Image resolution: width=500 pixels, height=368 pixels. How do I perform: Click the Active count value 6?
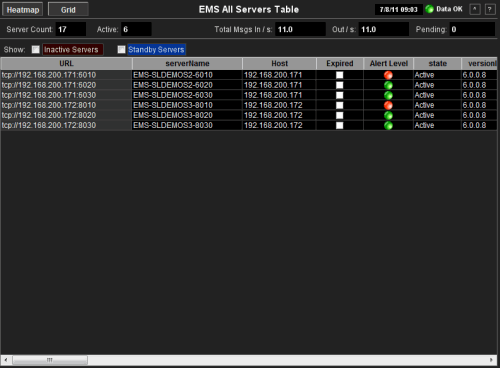(136, 29)
